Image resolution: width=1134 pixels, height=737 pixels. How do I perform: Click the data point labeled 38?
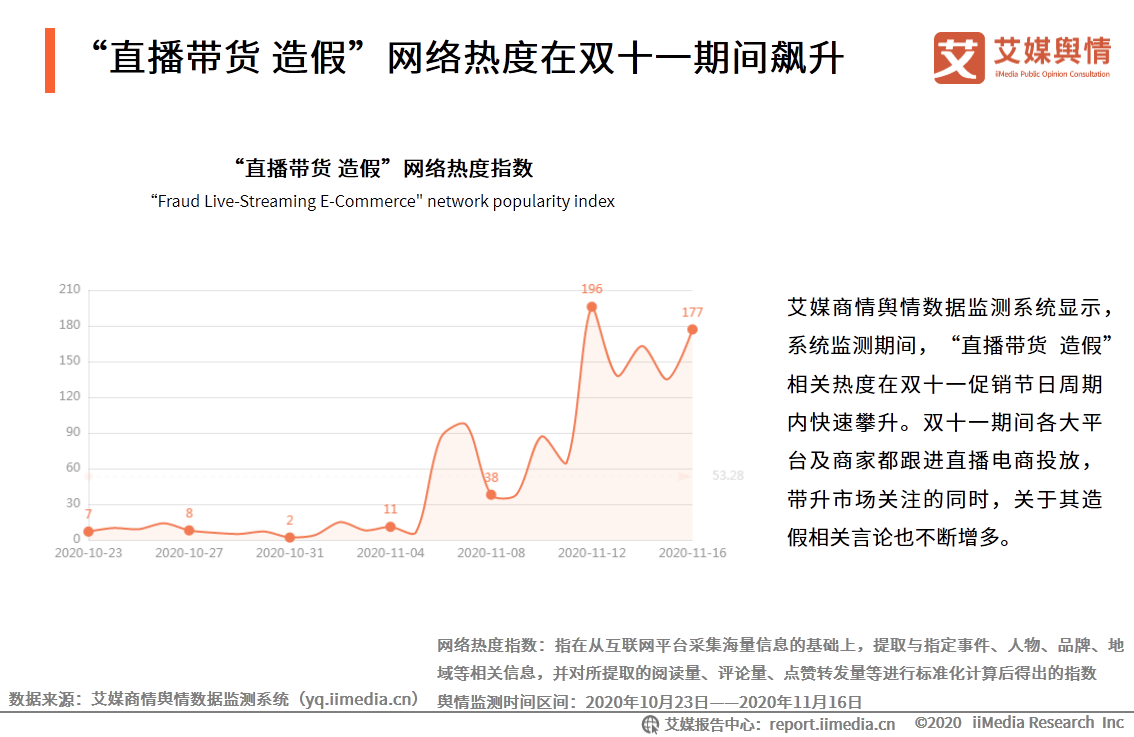pos(489,496)
